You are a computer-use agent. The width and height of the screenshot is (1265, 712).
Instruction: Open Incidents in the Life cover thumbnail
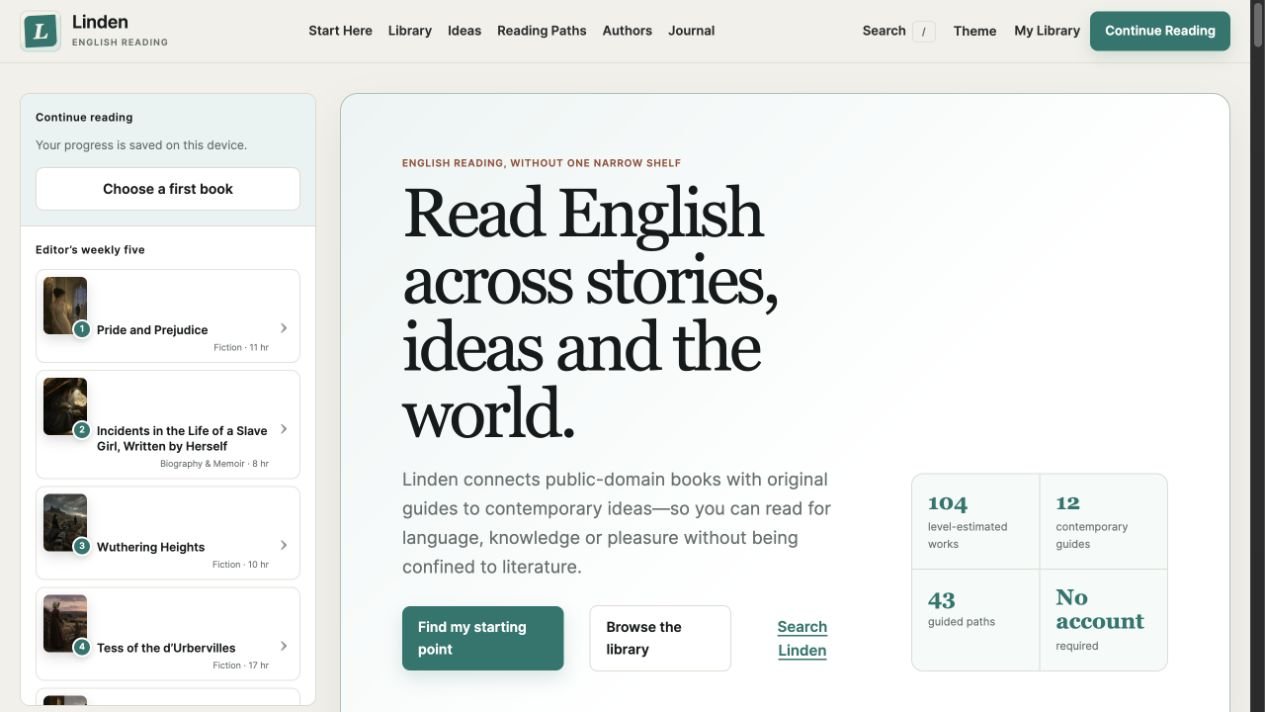pyautogui.click(x=65, y=406)
